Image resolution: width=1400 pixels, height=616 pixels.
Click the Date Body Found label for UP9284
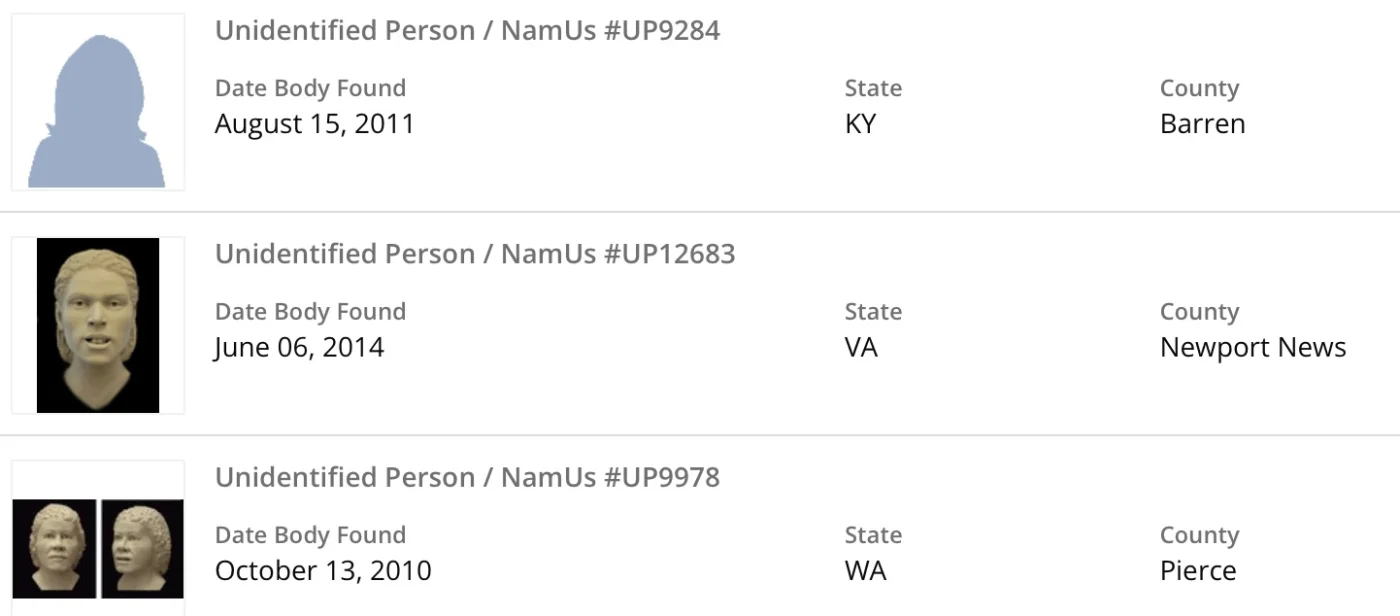310,88
